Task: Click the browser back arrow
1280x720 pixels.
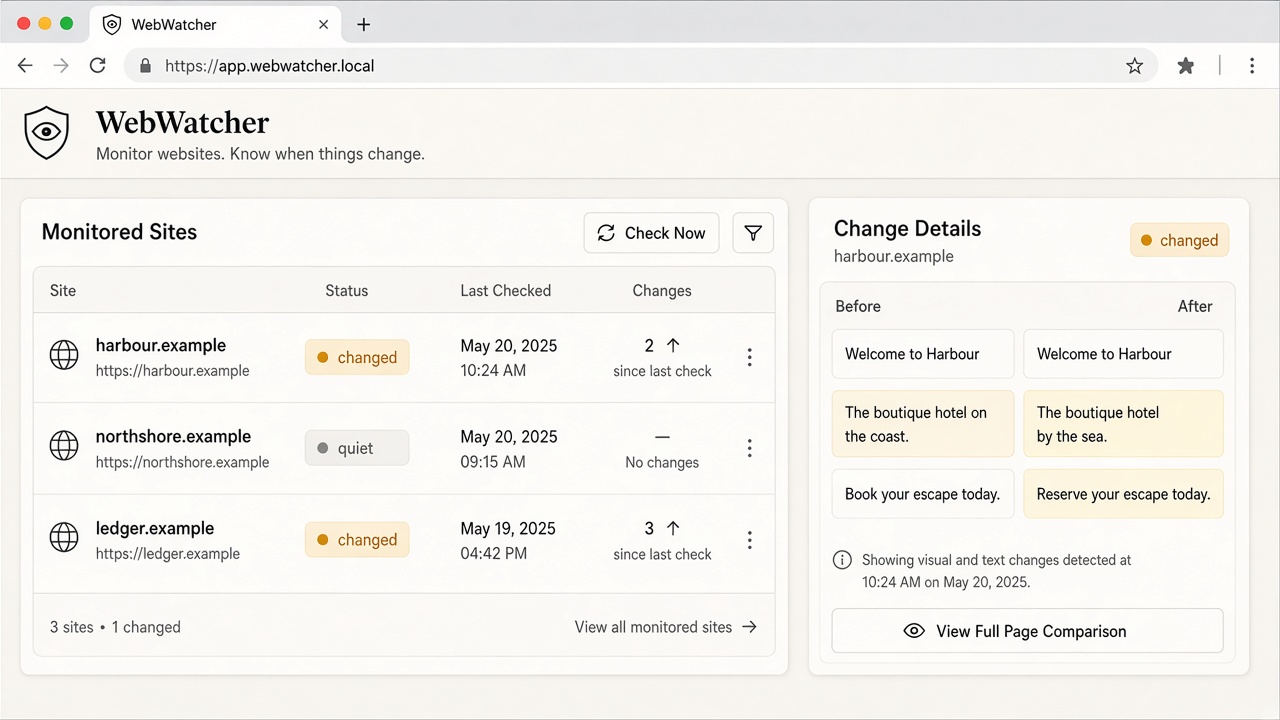Action: [25, 66]
